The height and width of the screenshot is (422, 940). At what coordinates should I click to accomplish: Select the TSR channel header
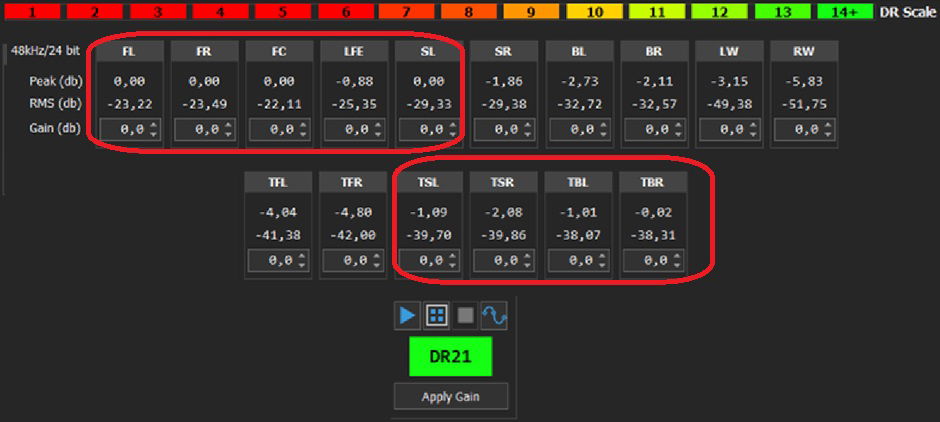[504, 182]
